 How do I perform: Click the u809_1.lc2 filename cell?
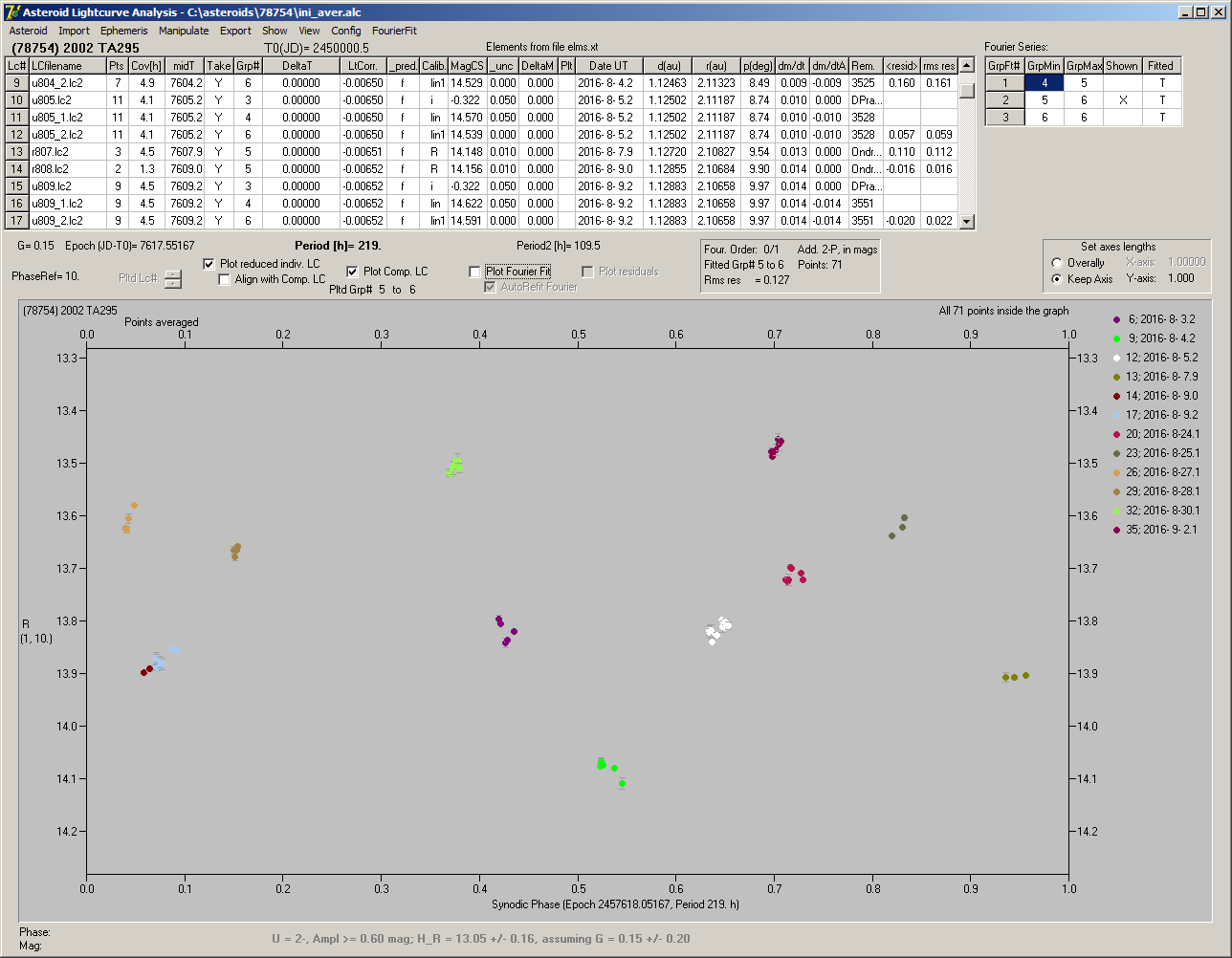tap(67, 204)
